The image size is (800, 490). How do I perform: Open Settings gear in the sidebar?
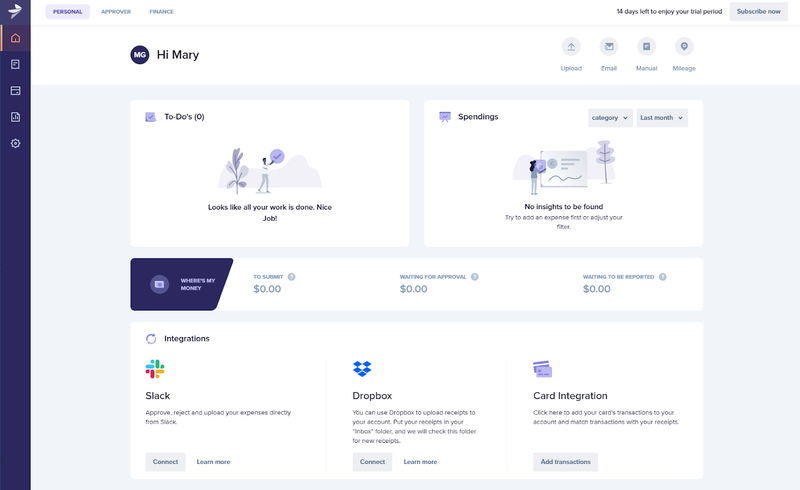pyautogui.click(x=15, y=143)
